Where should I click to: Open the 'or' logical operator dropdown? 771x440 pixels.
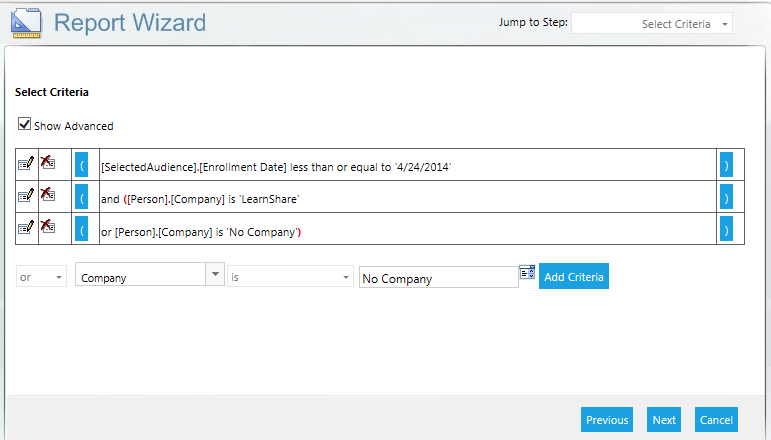(41, 277)
